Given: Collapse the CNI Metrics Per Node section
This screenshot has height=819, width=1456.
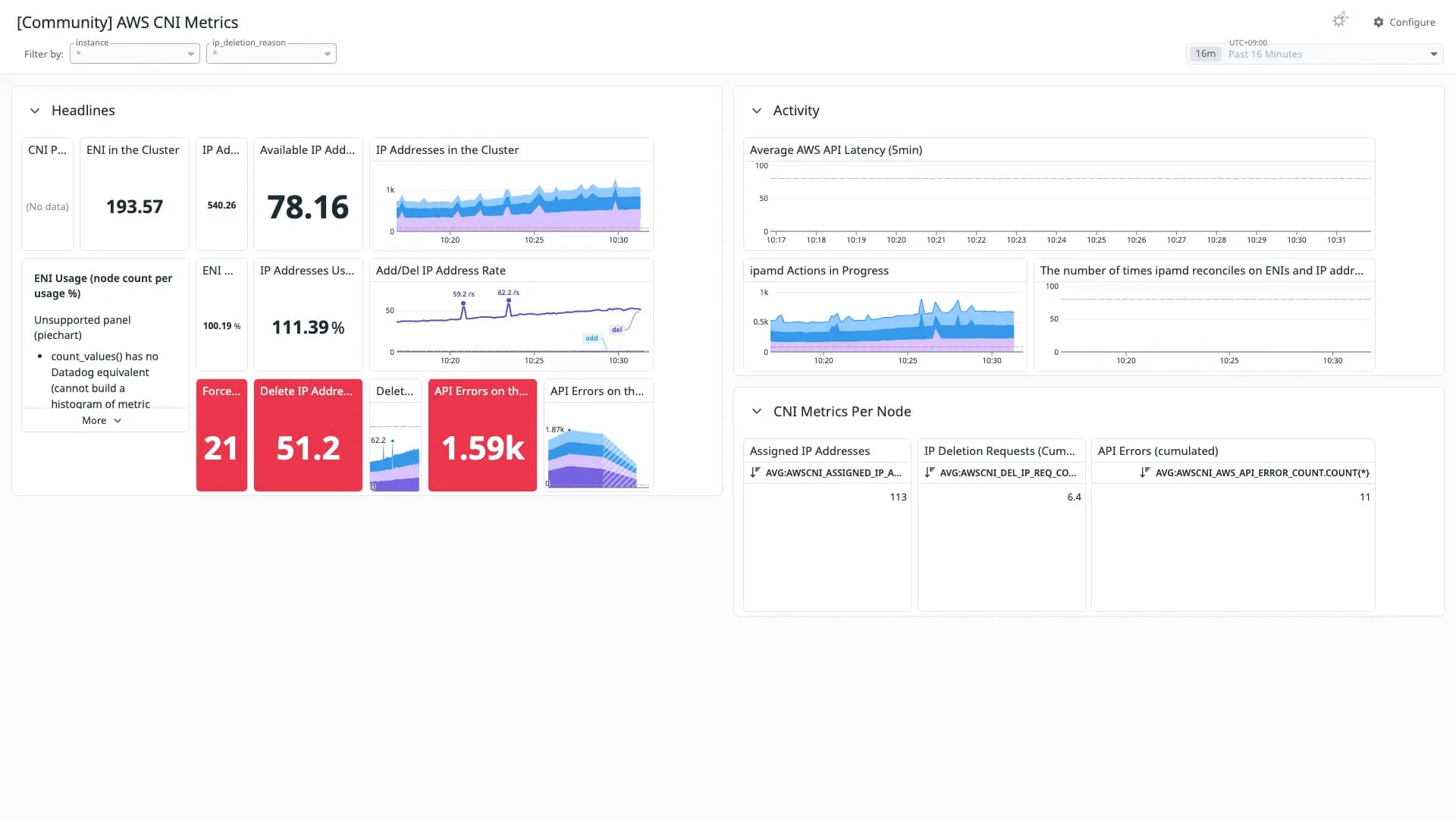Looking at the screenshot, I should tap(756, 412).
